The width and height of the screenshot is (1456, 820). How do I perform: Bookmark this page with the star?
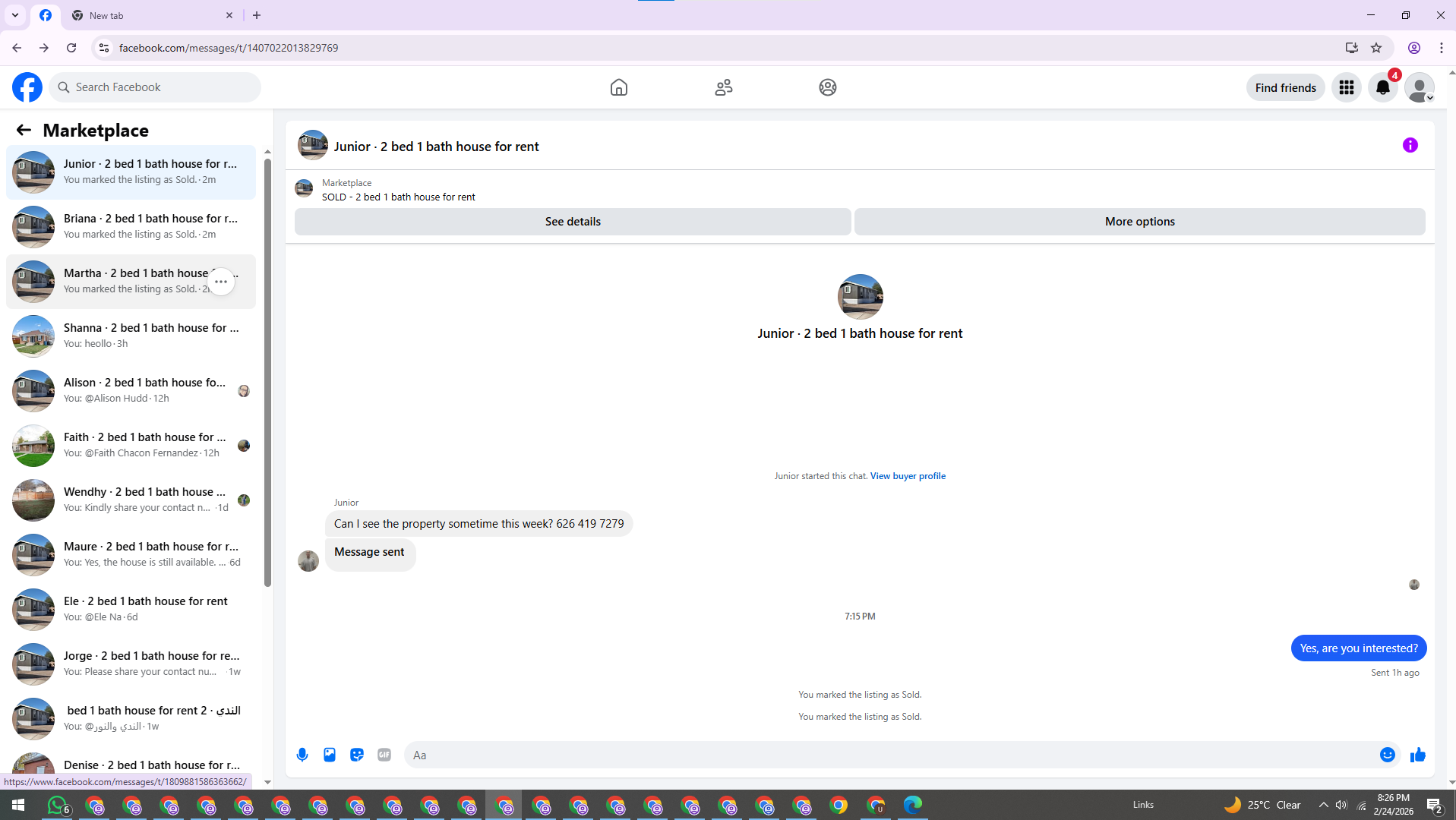point(1376,48)
